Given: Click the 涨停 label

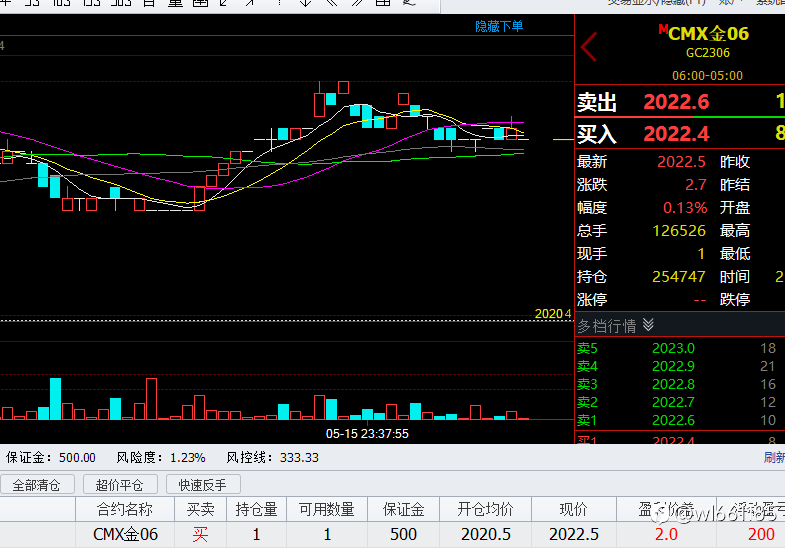Looking at the screenshot, I should [592, 300].
